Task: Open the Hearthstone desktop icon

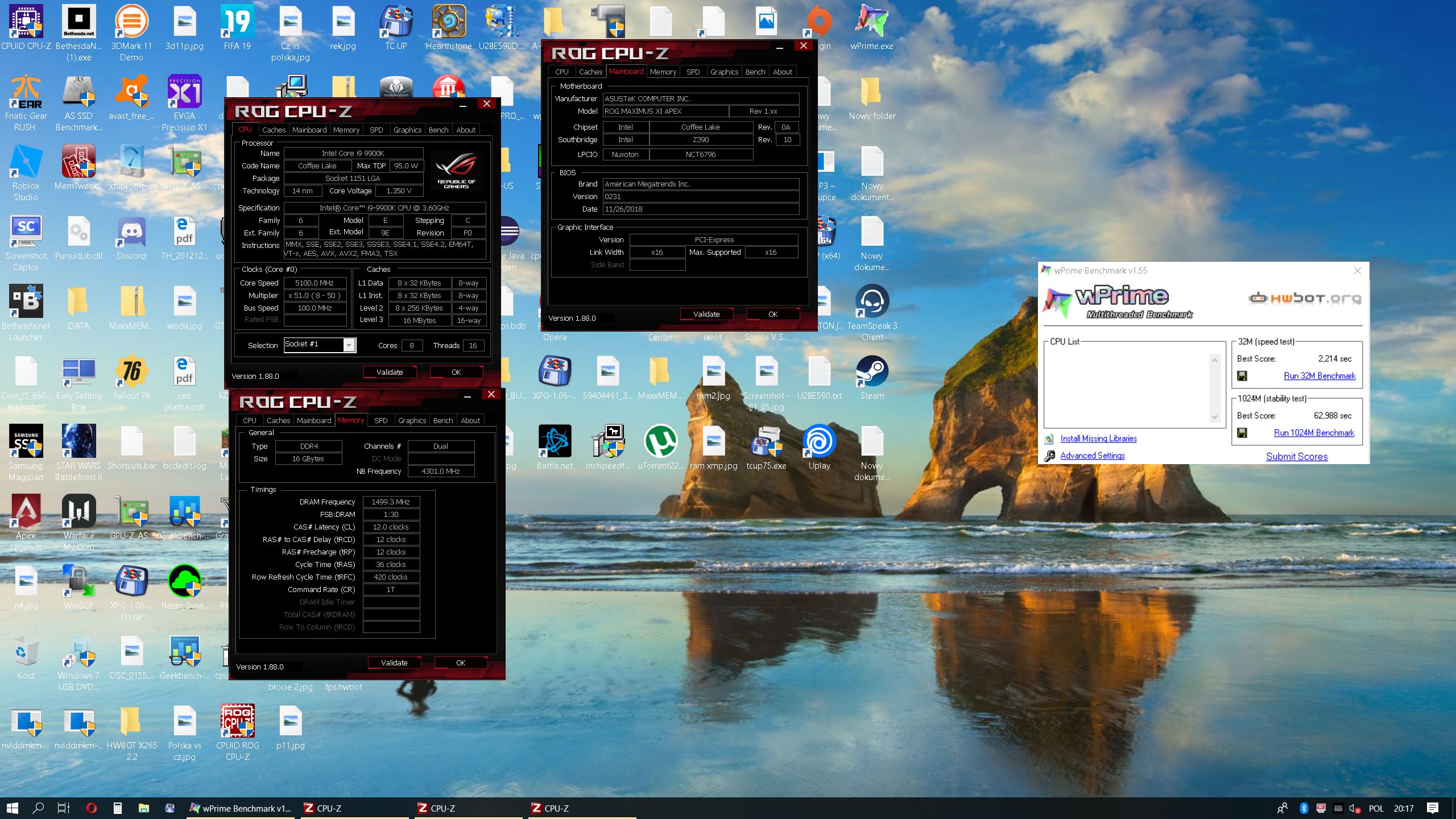Action: click(x=449, y=27)
